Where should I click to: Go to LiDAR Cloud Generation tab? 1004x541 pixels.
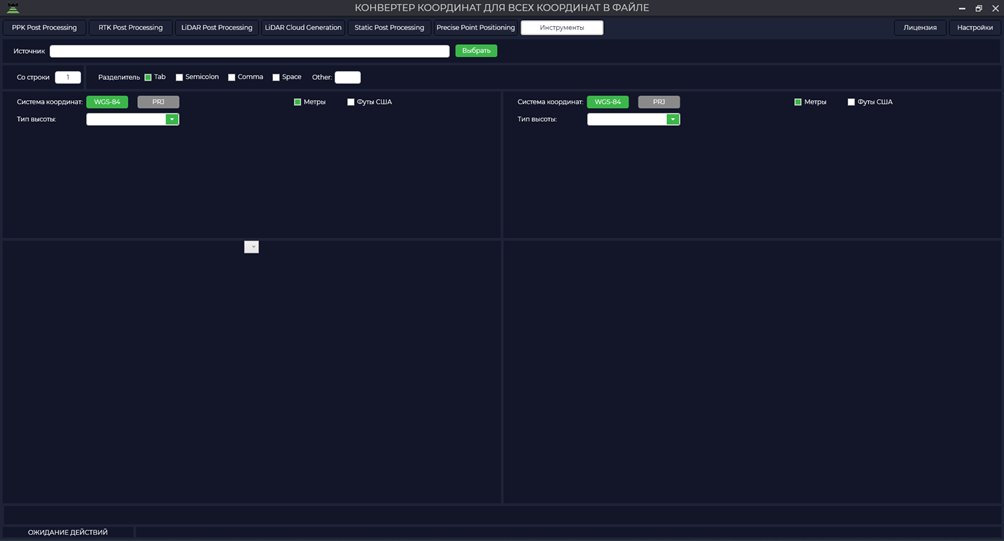tap(303, 28)
